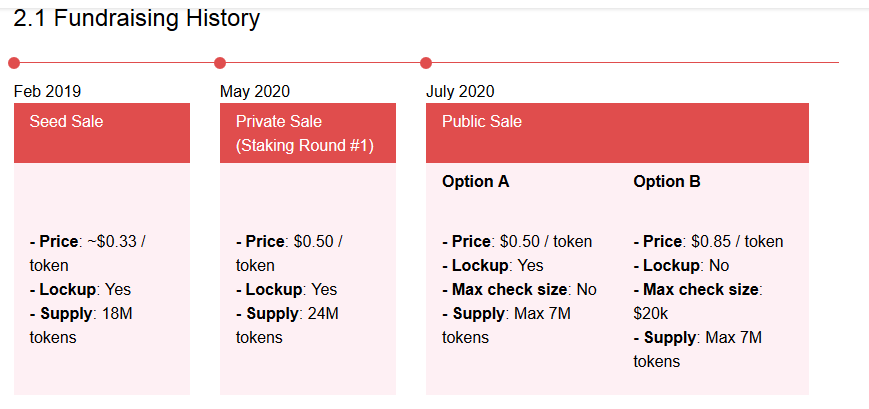
Task: Select the Public Sale header block
Action: click(x=617, y=133)
